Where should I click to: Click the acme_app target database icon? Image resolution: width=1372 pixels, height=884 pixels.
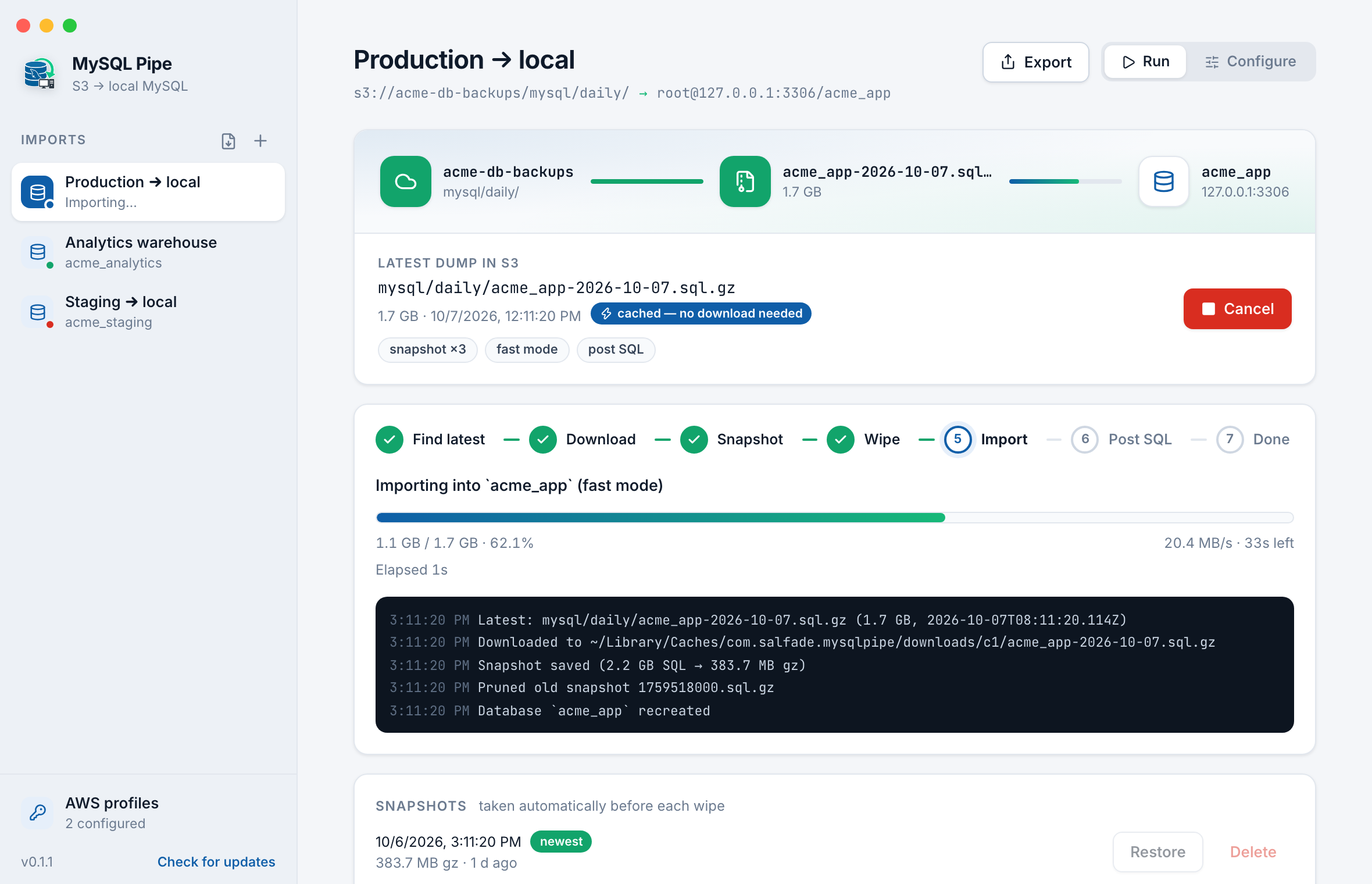tap(1164, 181)
